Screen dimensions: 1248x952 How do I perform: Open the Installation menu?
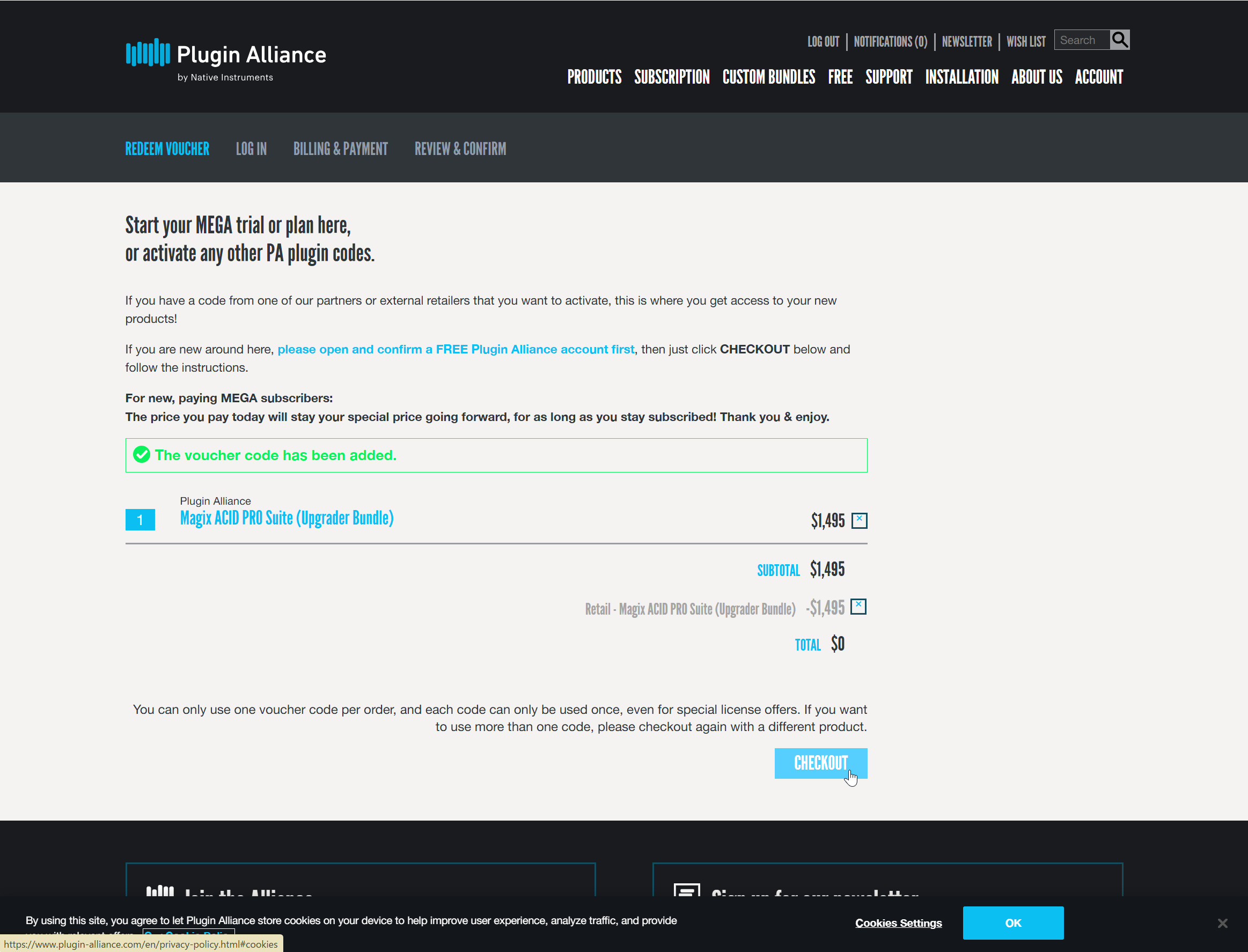962,77
